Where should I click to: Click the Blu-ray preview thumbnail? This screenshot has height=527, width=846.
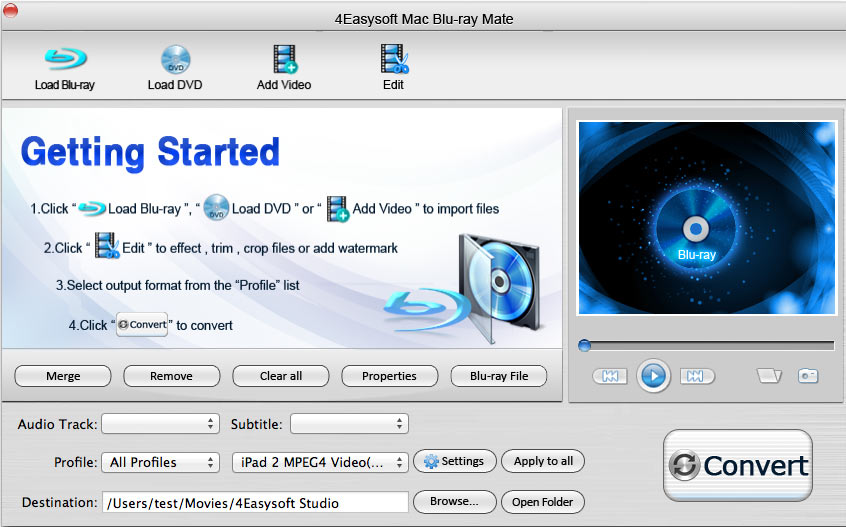coord(707,218)
